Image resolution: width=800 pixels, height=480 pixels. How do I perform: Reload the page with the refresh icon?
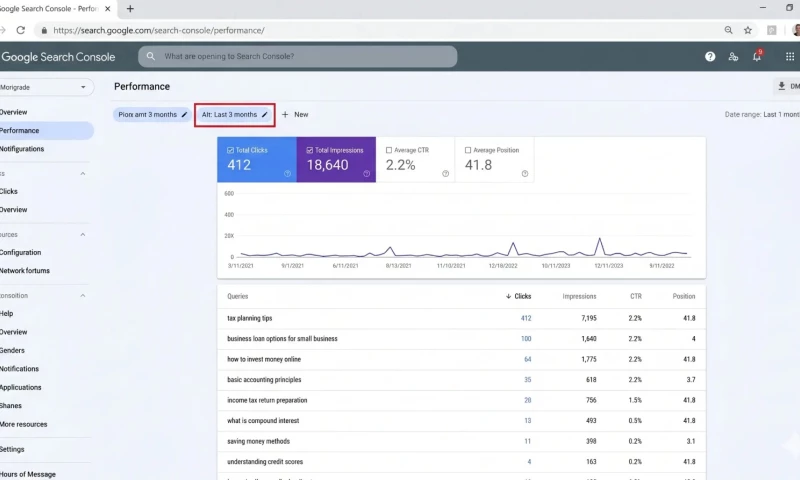(x=20, y=30)
